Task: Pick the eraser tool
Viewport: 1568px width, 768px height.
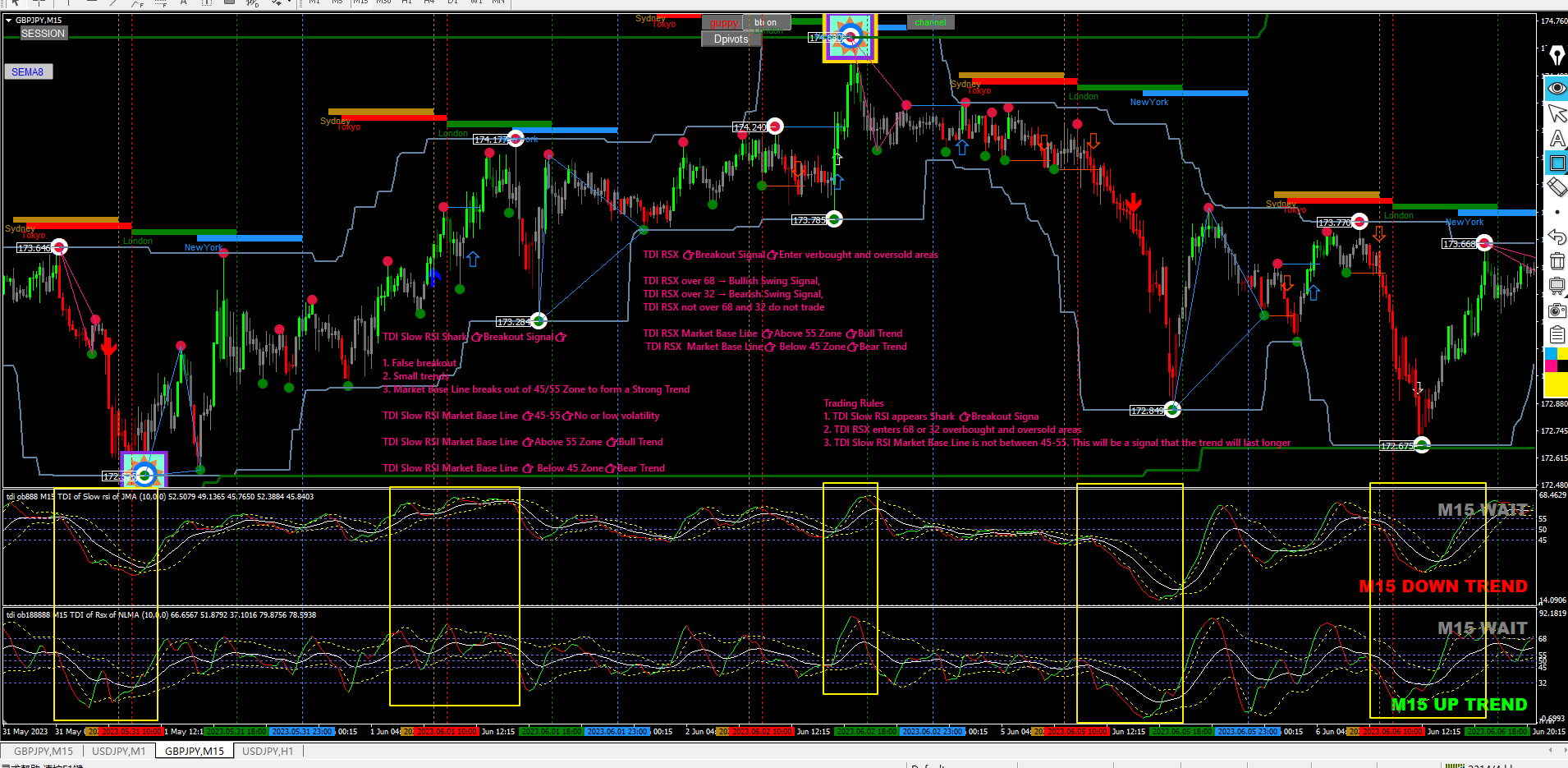Action: (x=1557, y=187)
